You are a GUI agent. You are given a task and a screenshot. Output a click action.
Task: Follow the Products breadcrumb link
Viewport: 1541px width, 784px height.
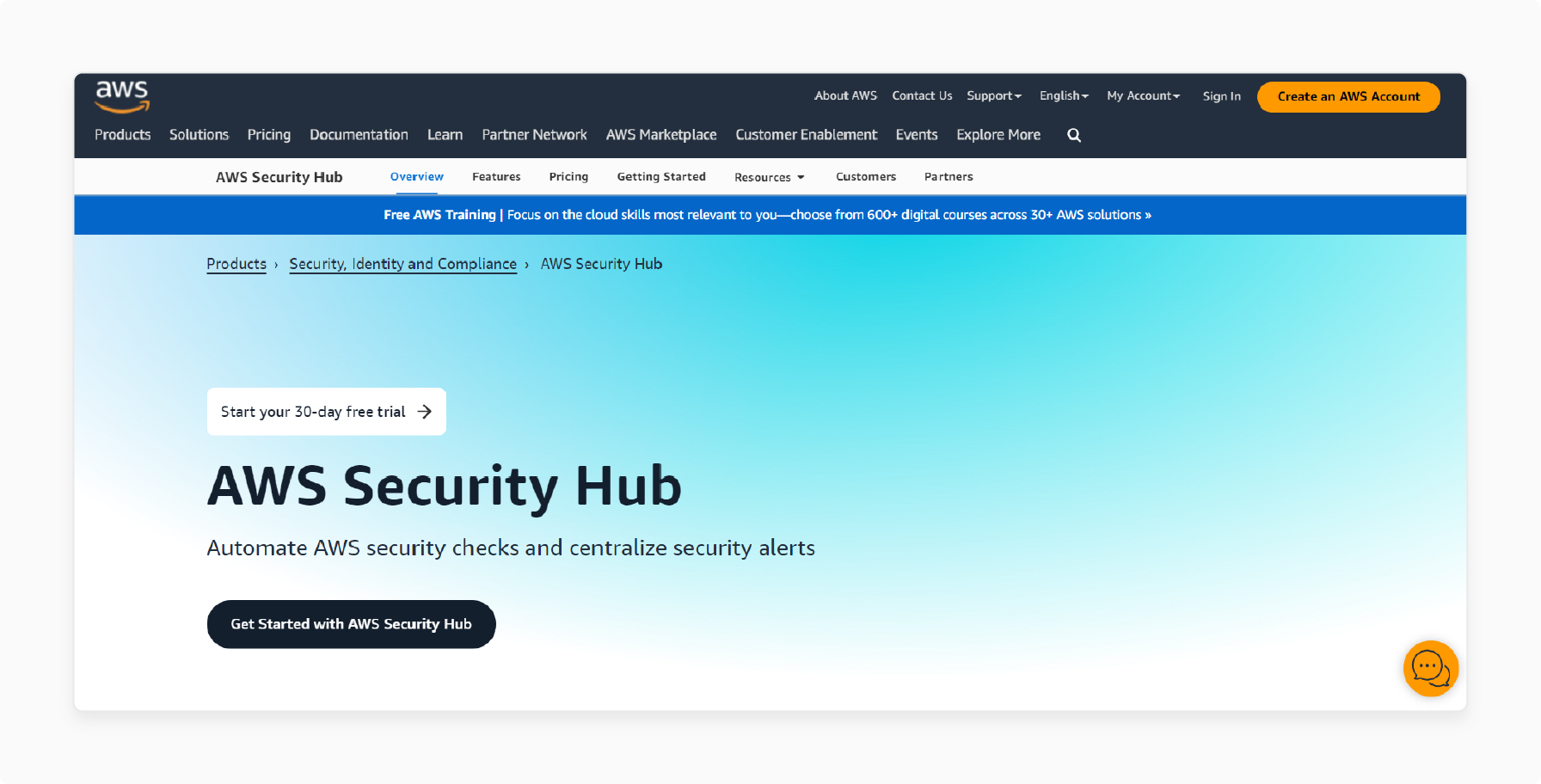pos(236,264)
